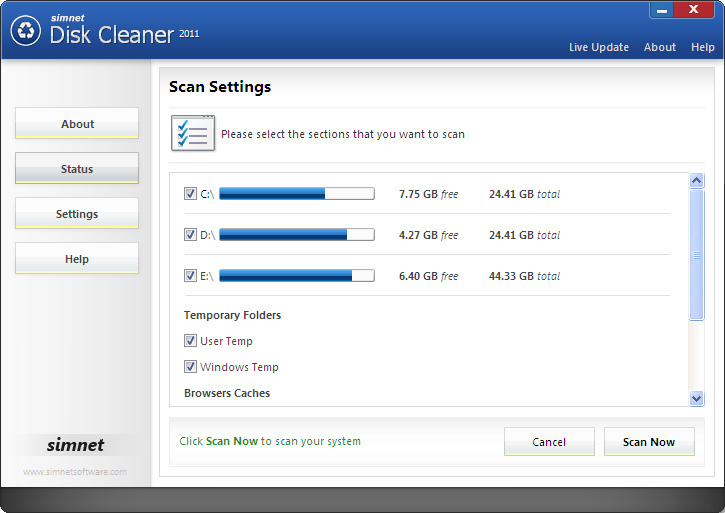
Task: Click the Cancel button
Action: pyautogui.click(x=549, y=442)
